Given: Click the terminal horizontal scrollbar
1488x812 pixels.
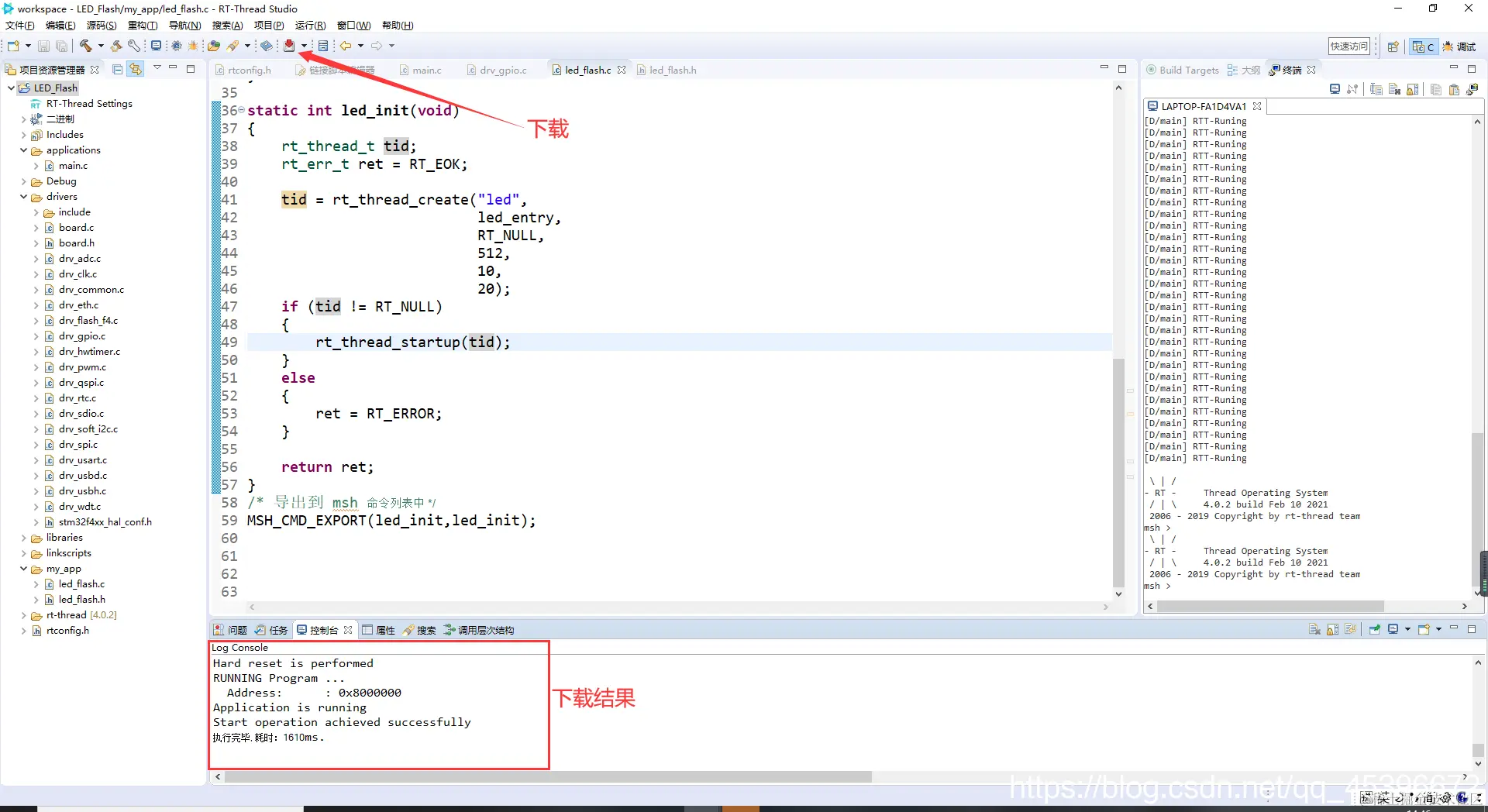Looking at the screenshot, I should click(1270, 606).
